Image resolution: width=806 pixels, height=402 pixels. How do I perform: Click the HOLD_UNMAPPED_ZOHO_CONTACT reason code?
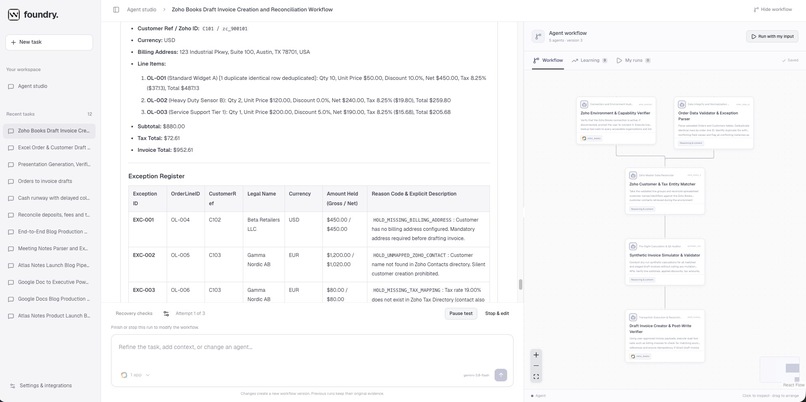pos(409,255)
